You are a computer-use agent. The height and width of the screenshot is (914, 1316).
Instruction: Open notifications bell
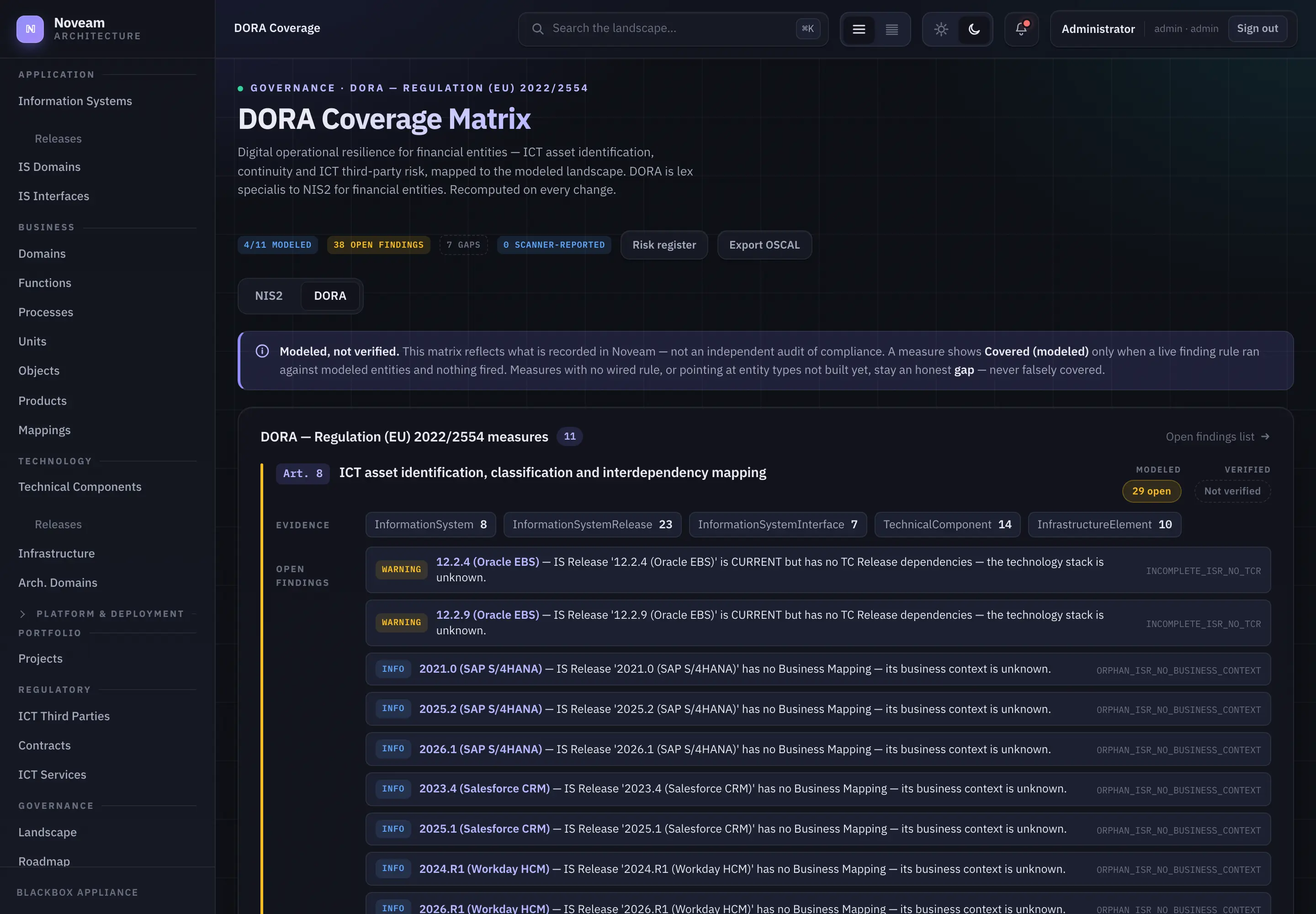pos(1021,29)
